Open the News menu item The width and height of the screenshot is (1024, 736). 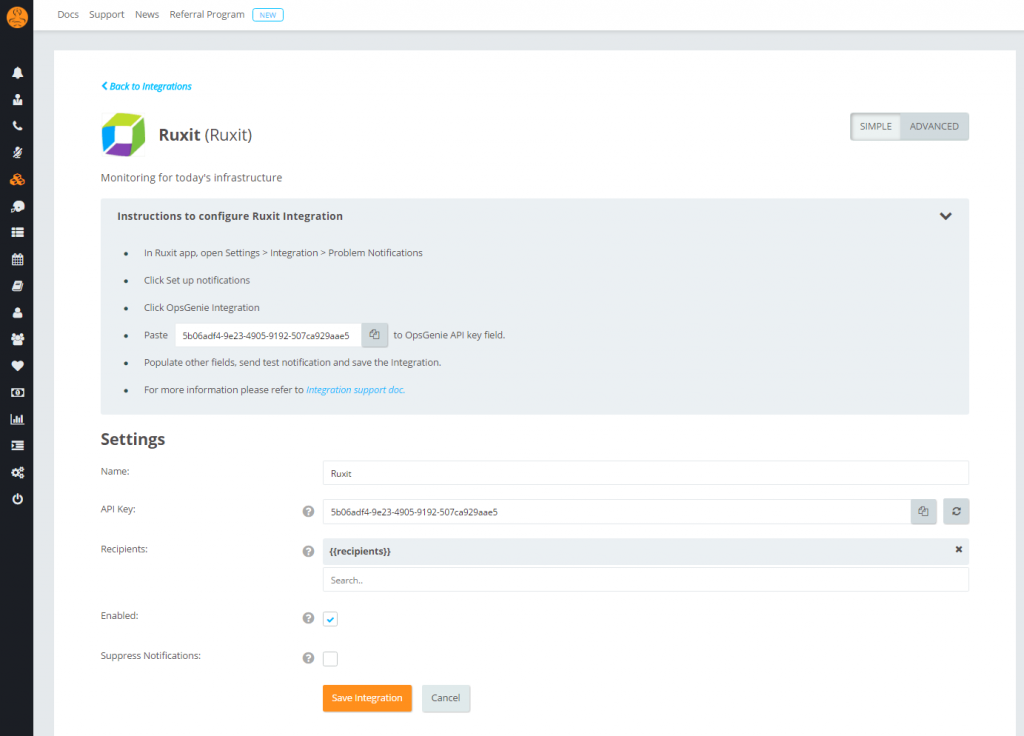[147, 14]
